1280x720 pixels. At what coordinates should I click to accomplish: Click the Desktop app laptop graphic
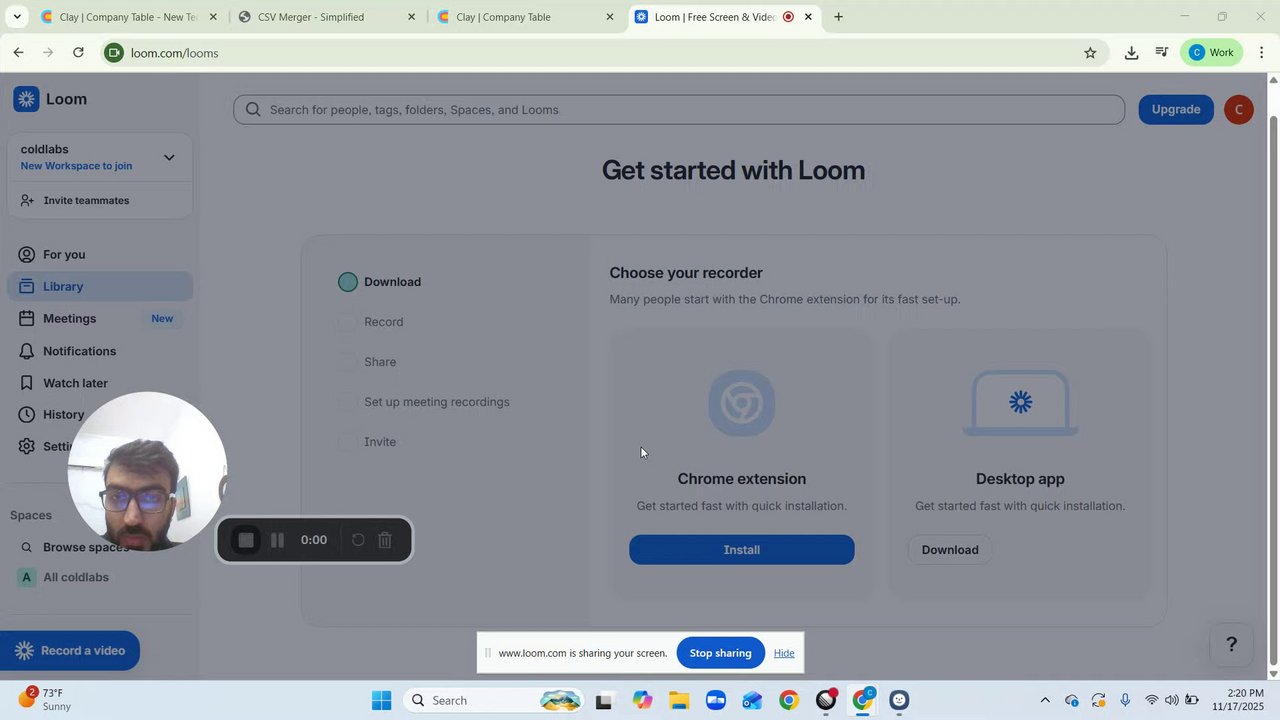pos(1020,403)
